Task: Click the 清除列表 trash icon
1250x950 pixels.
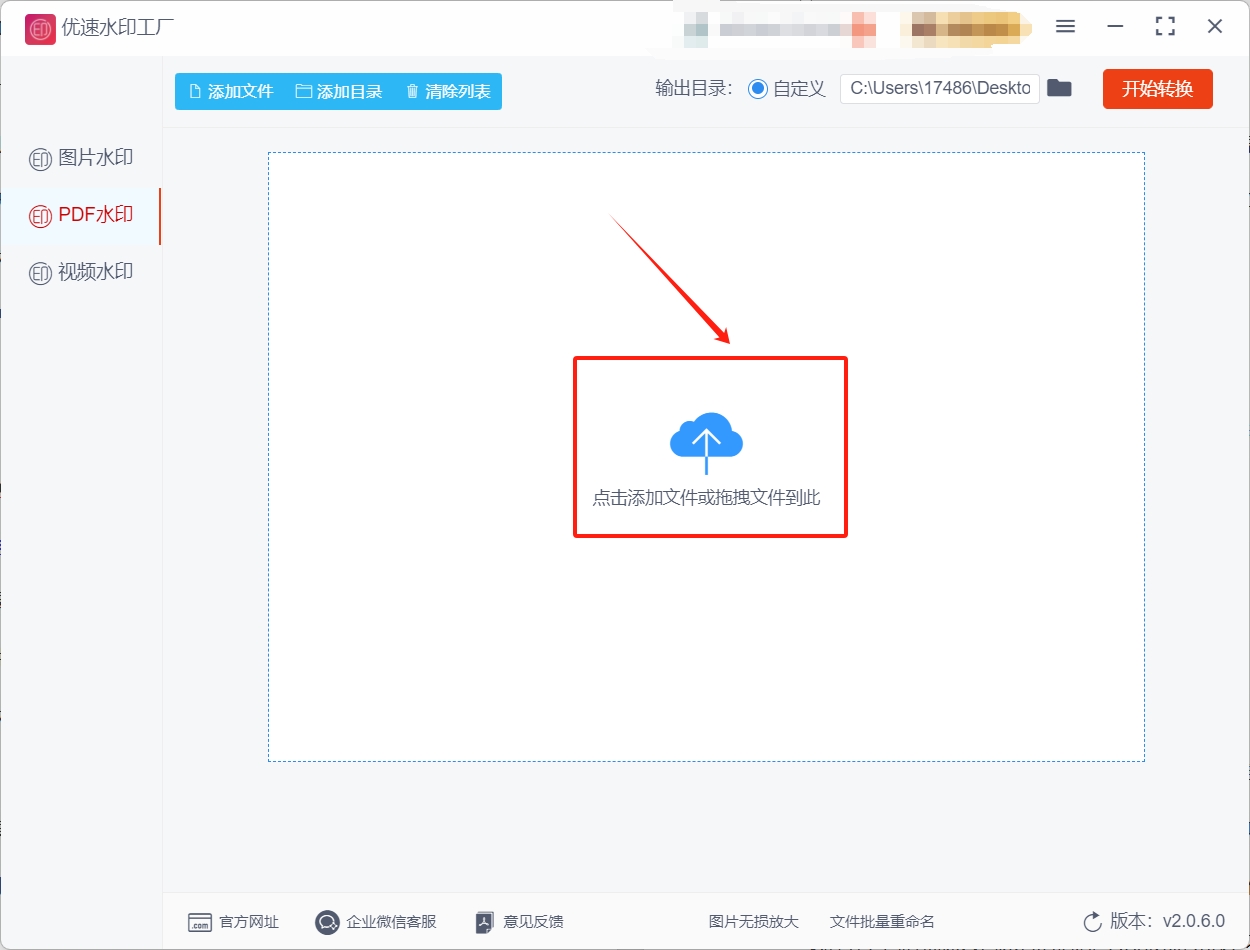Action: pyautogui.click(x=412, y=91)
